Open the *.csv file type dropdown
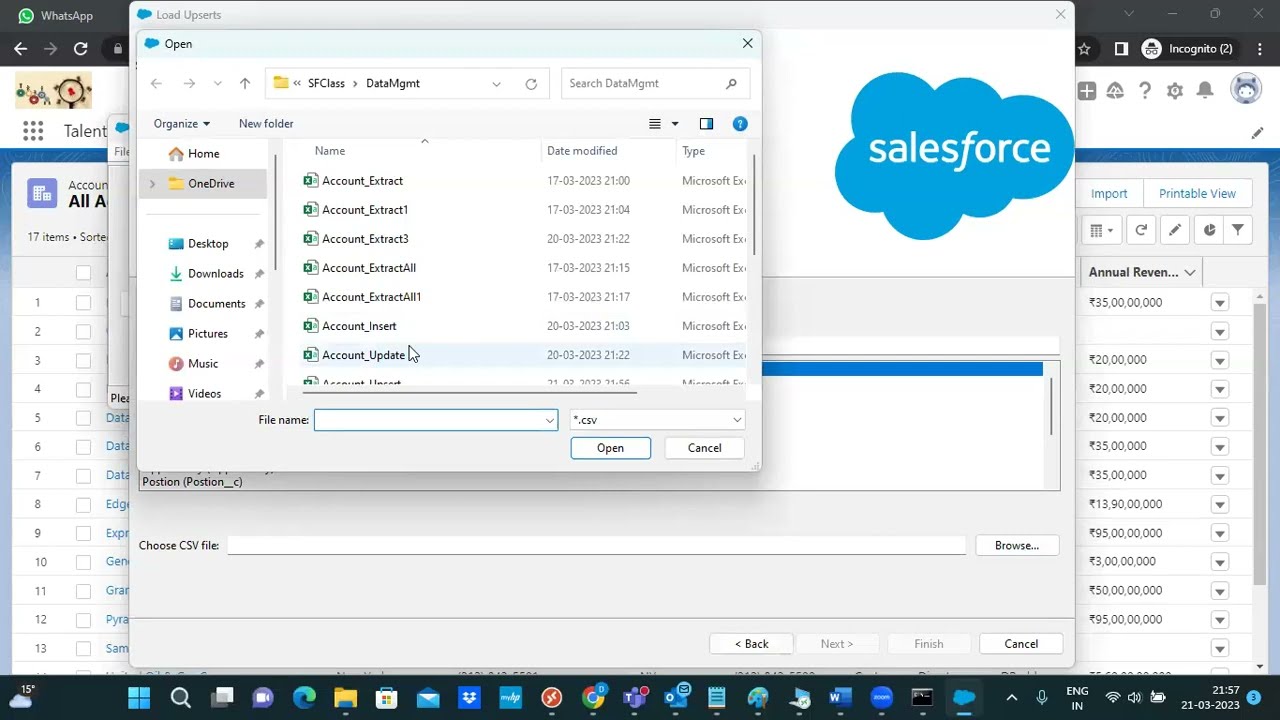Viewport: 1280px width, 720px height. click(x=657, y=420)
